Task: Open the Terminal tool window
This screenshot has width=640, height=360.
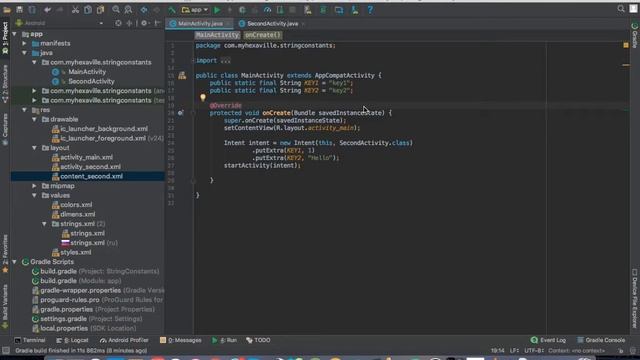Action: pyautogui.click(x=30, y=340)
